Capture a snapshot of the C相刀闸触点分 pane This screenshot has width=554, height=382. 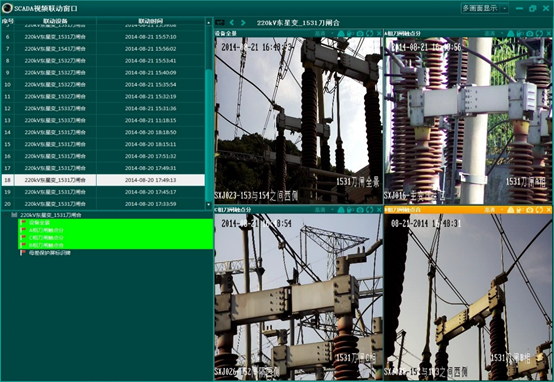pos(360,210)
